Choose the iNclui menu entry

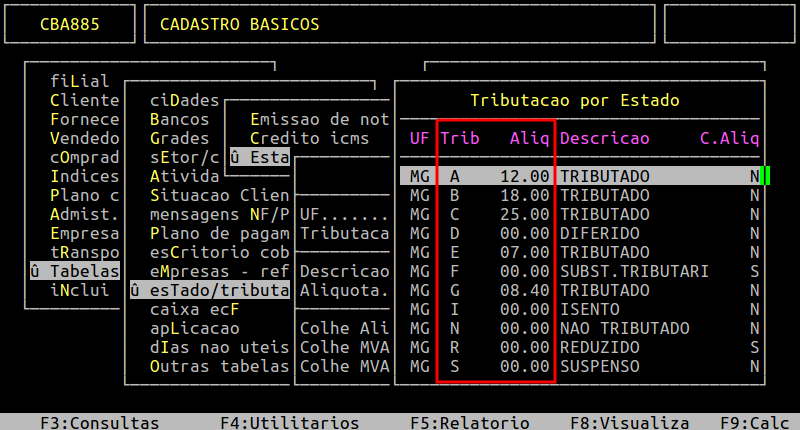click(80, 290)
